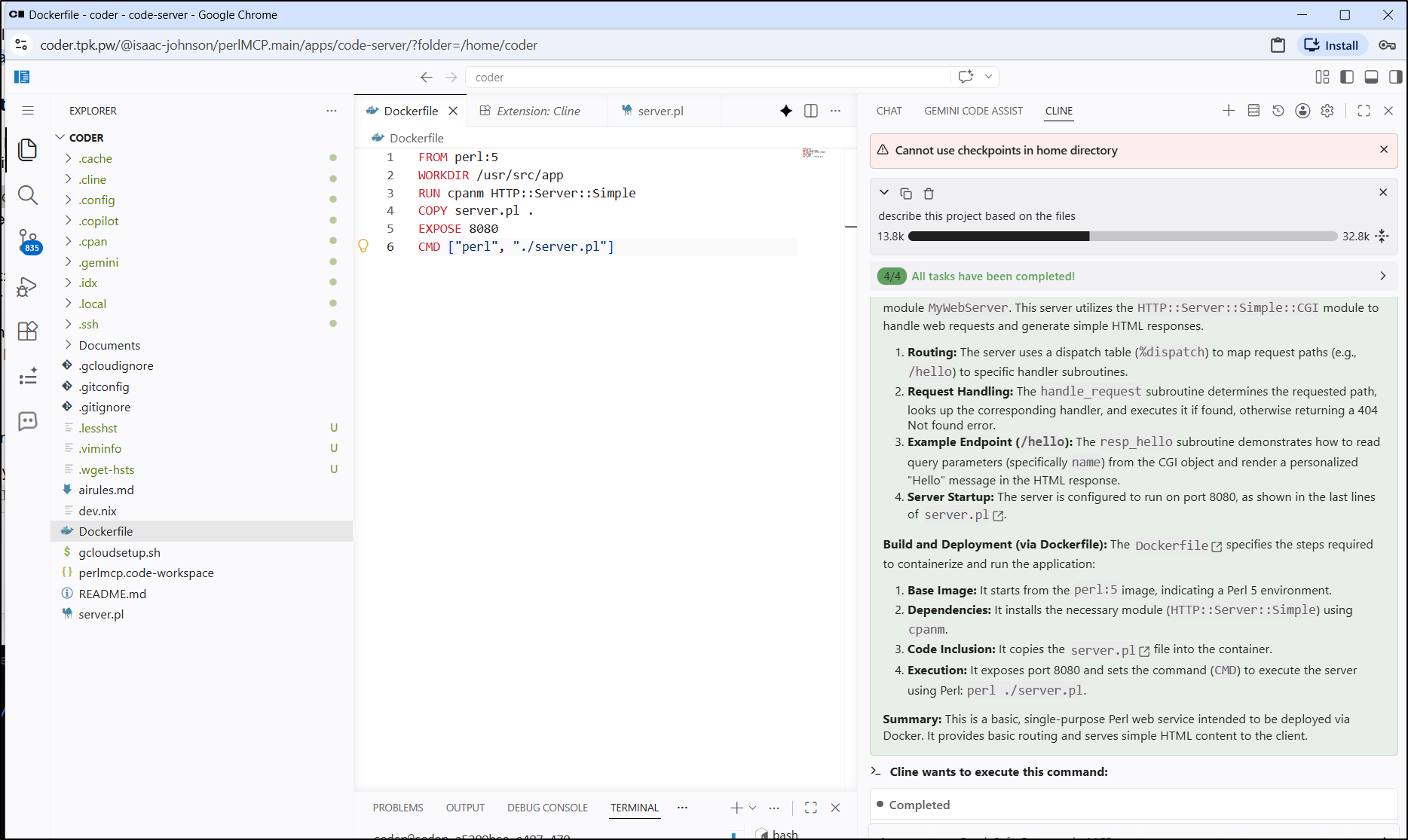The height and width of the screenshot is (840, 1408).
Task: Toggle the secondary side bar visibility
Action: (1396, 77)
